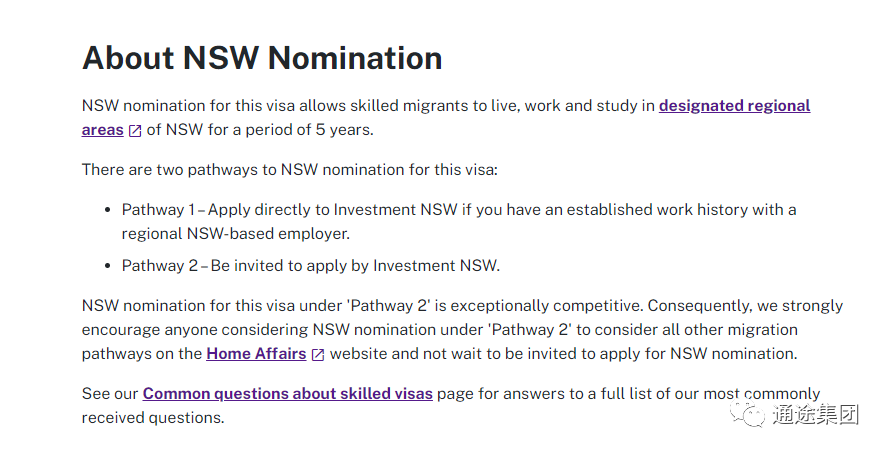Click the underlined 'areas' link text
This screenshot has height=453, width=888.
point(103,130)
